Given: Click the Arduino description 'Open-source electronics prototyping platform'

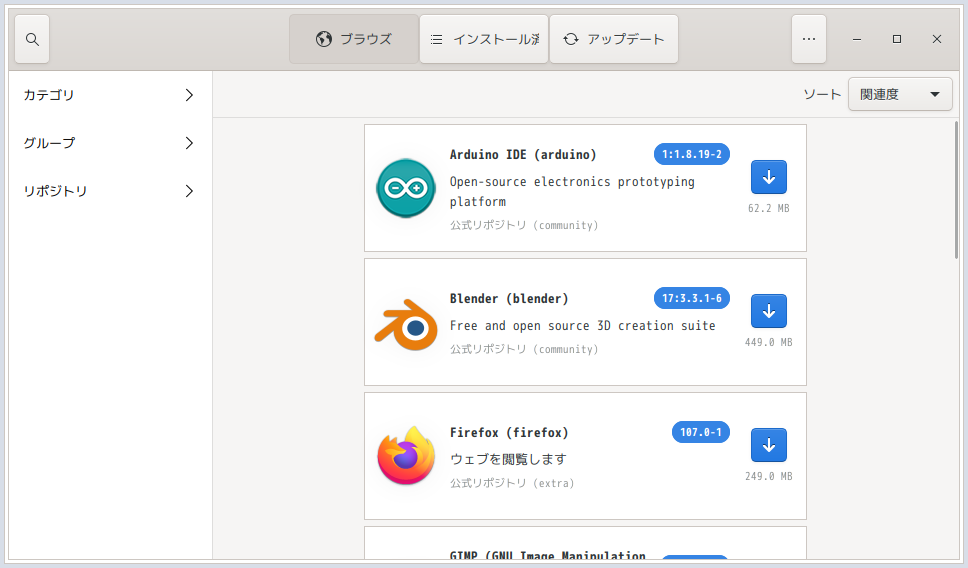Looking at the screenshot, I should 572,191.
